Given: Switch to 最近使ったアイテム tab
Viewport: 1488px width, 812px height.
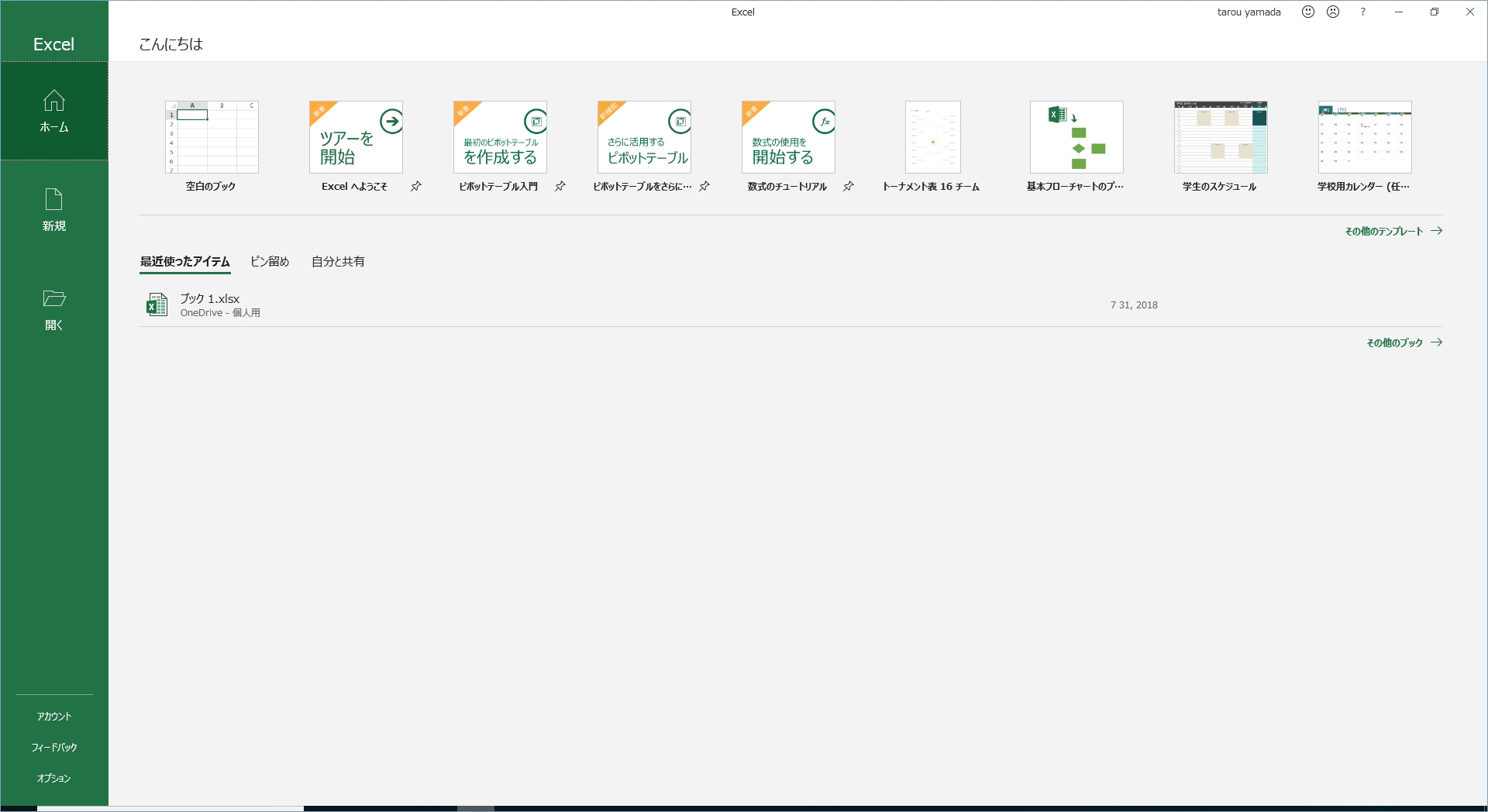Looking at the screenshot, I should (185, 262).
